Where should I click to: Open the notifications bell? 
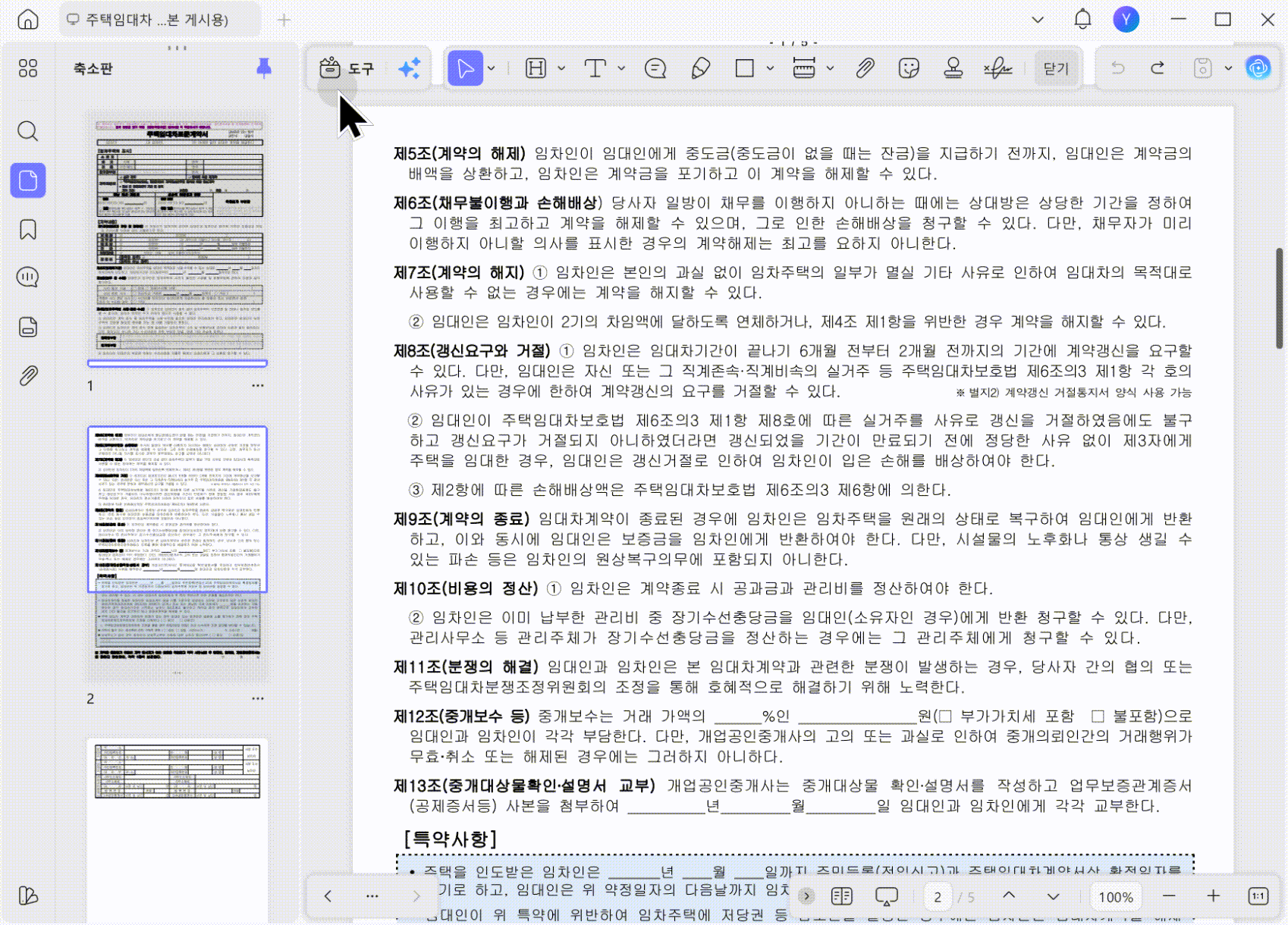pyautogui.click(x=1082, y=20)
